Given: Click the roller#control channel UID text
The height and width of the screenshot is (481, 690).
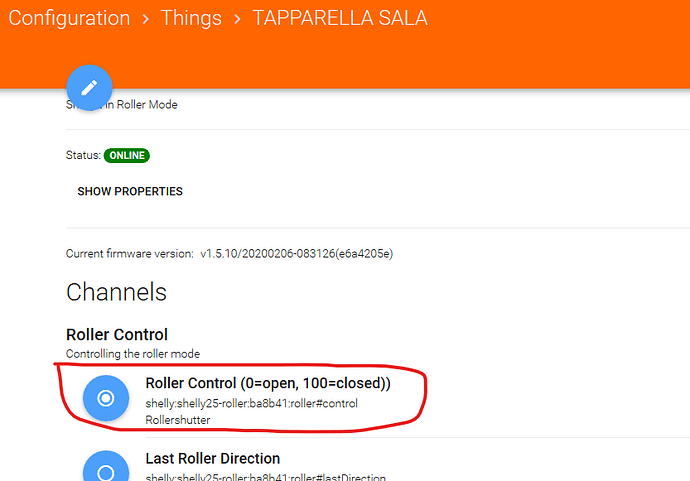Looking at the screenshot, I should [251, 403].
